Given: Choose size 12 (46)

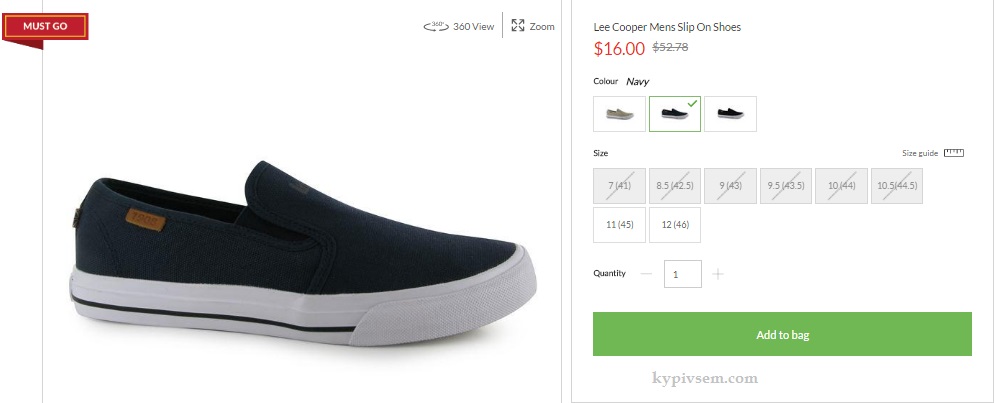Looking at the screenshot, I should 675,225.
